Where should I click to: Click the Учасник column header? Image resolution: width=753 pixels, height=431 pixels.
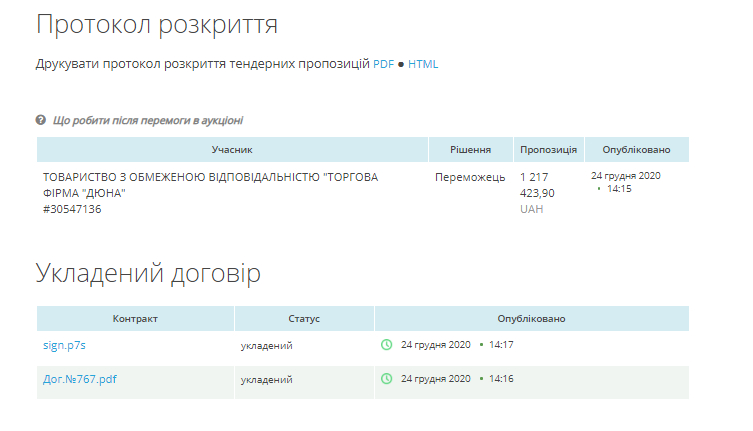(232, 150)
